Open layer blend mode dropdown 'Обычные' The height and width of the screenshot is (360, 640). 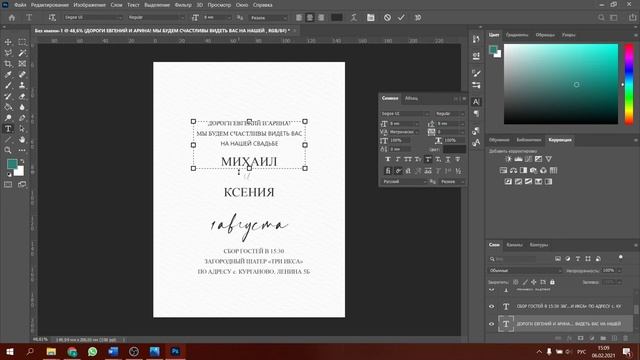click(524, 270)
